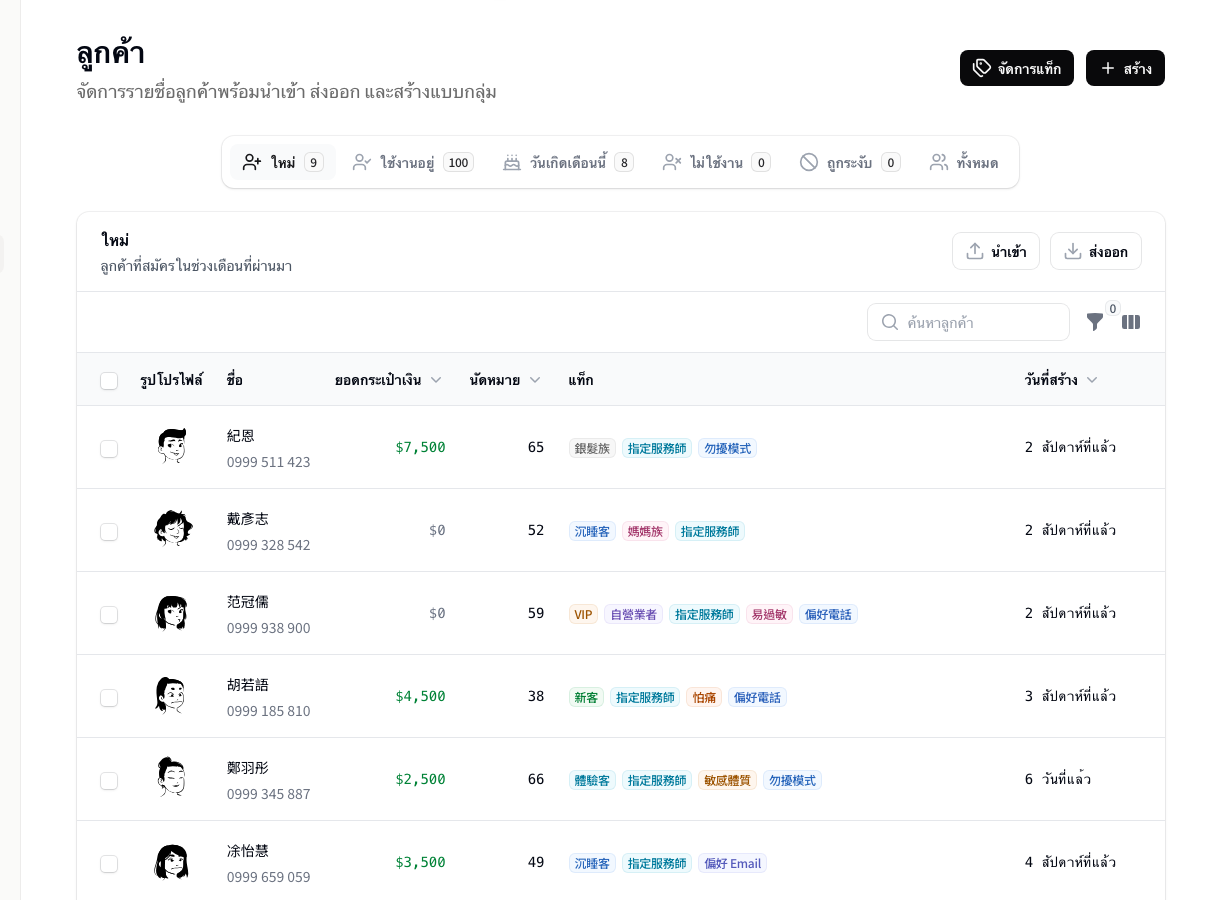Screen dimensions: 1220x900
Task: Click the magnifier icon in search bar
Action: (890, 322)
